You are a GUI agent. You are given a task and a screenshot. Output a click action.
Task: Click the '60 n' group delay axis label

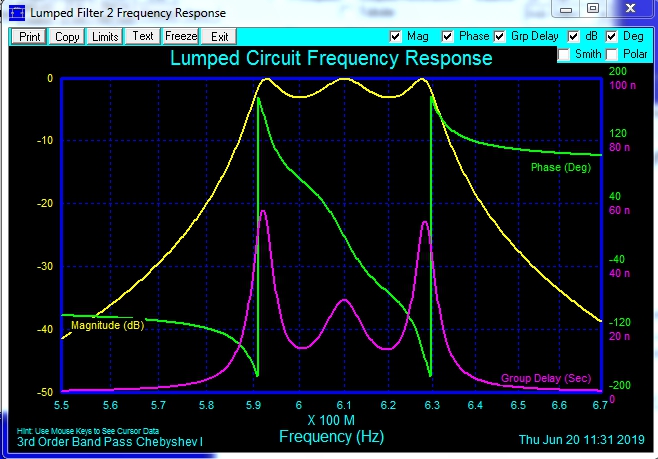coord(619,210)
